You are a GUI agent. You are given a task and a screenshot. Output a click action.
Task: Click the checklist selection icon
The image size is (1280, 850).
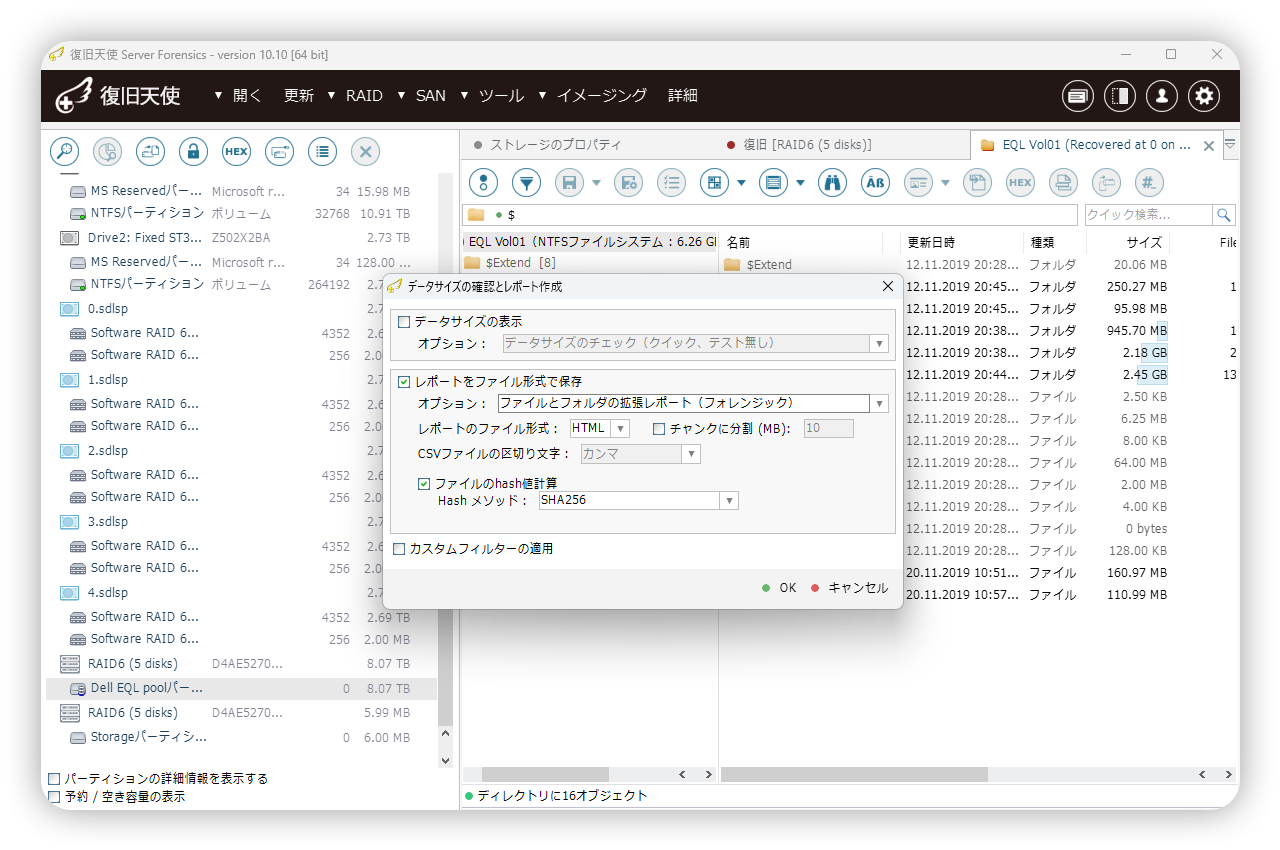[671, 183]
